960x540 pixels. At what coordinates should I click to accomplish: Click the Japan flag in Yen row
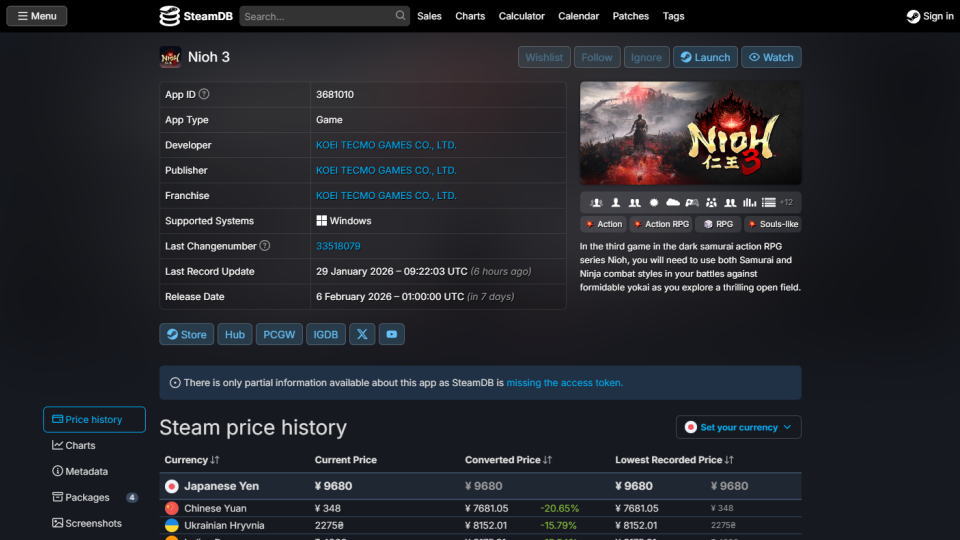pyautogui.click(x=171, y=486)
